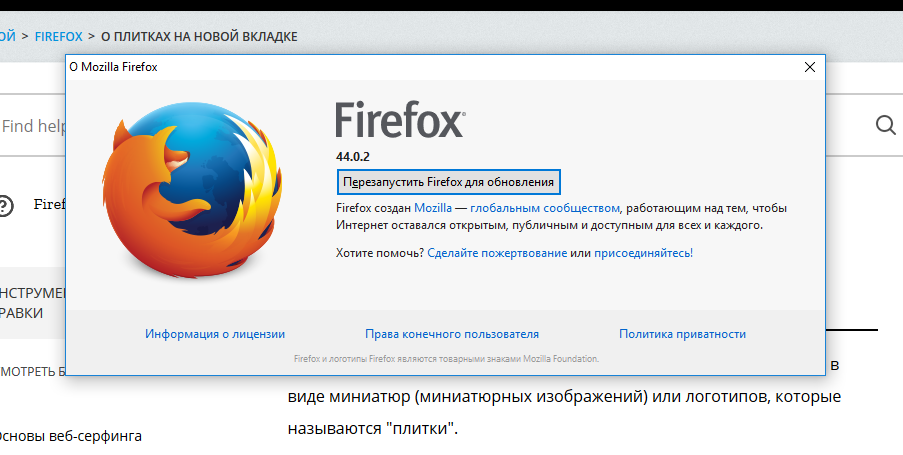
Task: Click the search magnifier icon on the help page
Action: pos(886,124)
